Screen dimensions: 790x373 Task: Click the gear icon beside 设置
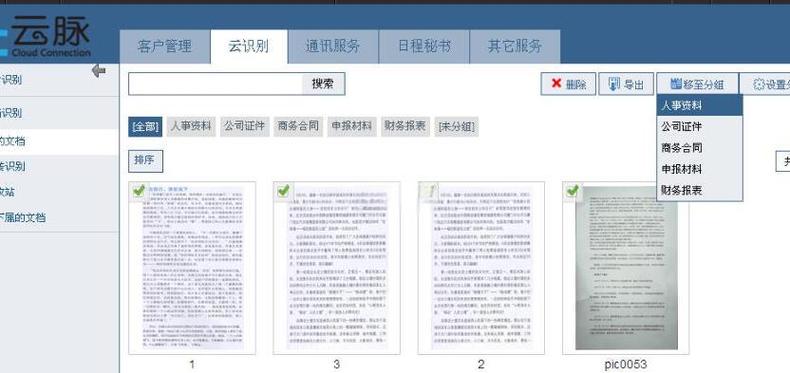pos(758,85)
